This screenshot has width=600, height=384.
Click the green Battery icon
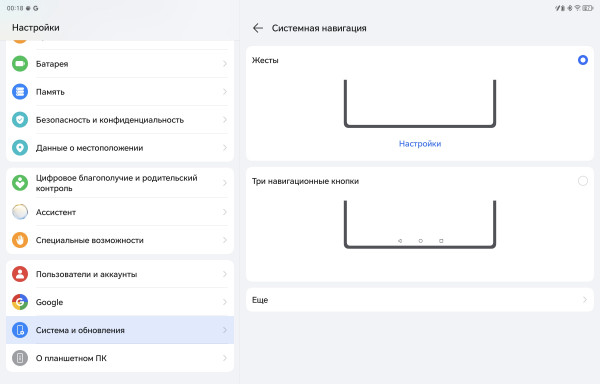pos(20,64)
